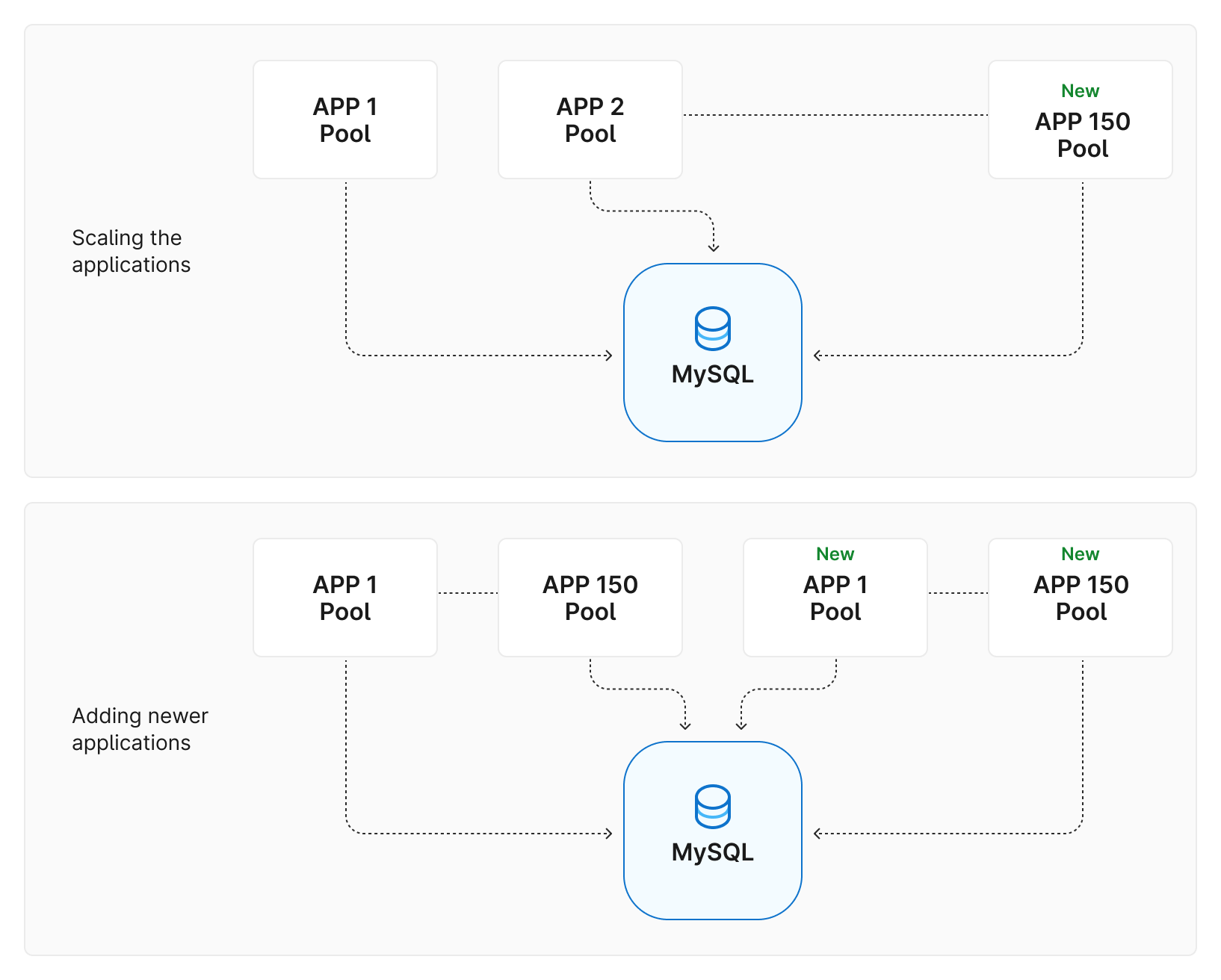The height and width of the screenshot is (980, 1221).
Task: Toggle the green New badge on top APP 150 Pool
Action: (x=1080, y=90)
